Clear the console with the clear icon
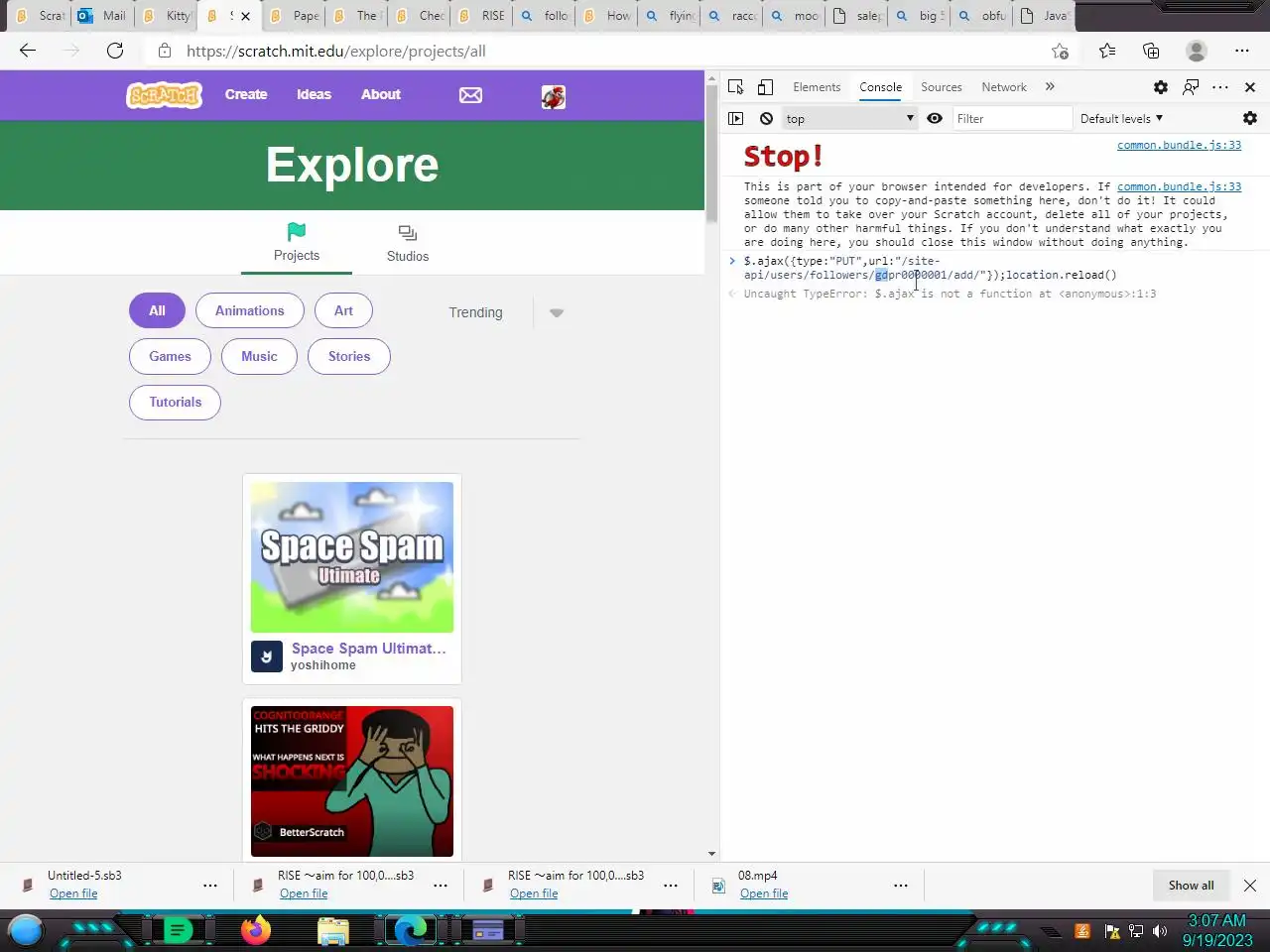Image resolution: width=1270 pixels, height=952 pixels. coord(766,118)
